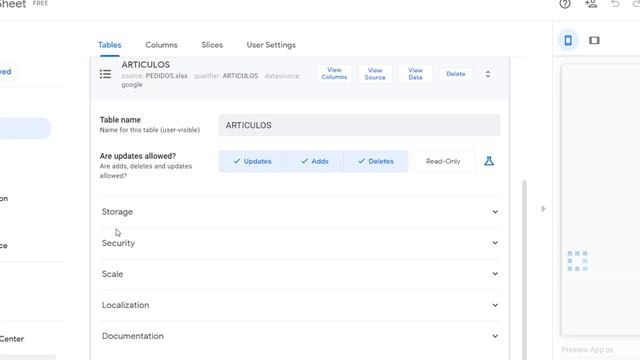The image size is (640, 360).
Task: Switch to the Tables tab
Action: pyautogui.click(x=109, y=45)
